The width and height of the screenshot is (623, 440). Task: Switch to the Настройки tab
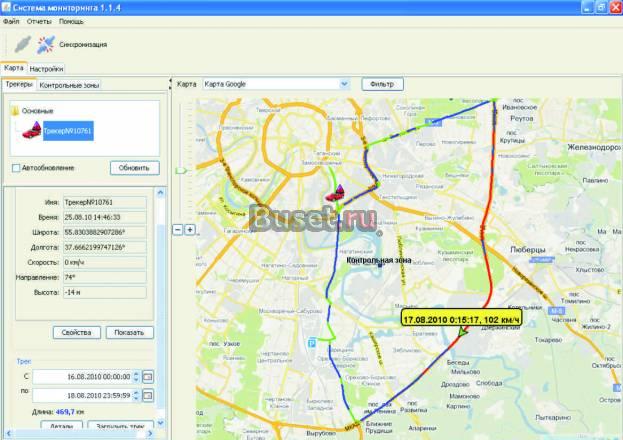[x=46, y=69]
